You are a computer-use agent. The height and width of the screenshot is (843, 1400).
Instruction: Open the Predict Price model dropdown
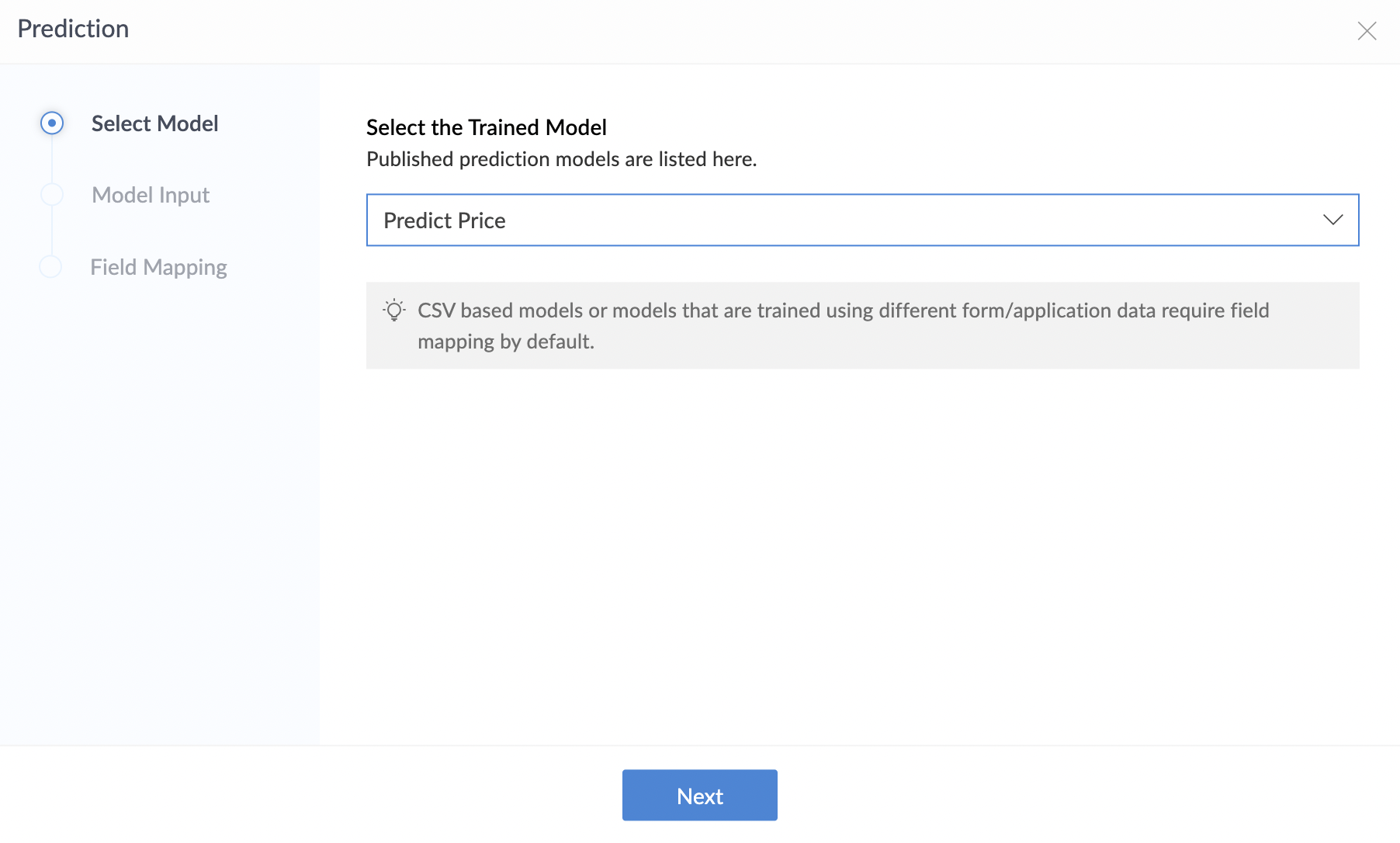pyautogui.click(x=861, y=220)
